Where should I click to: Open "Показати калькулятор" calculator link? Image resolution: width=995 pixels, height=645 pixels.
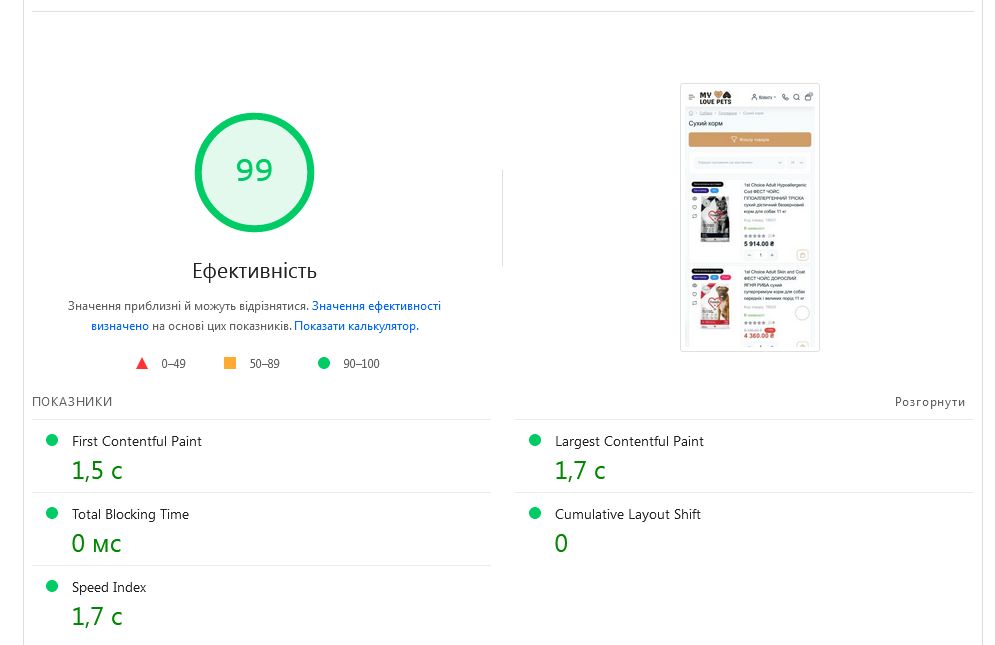(356, 326)
